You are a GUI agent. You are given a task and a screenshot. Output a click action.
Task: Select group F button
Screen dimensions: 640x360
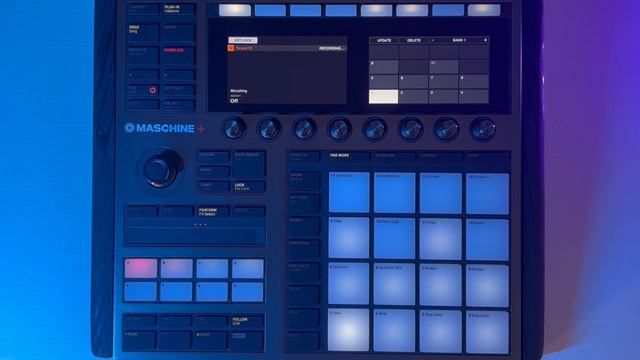[176, 292]
